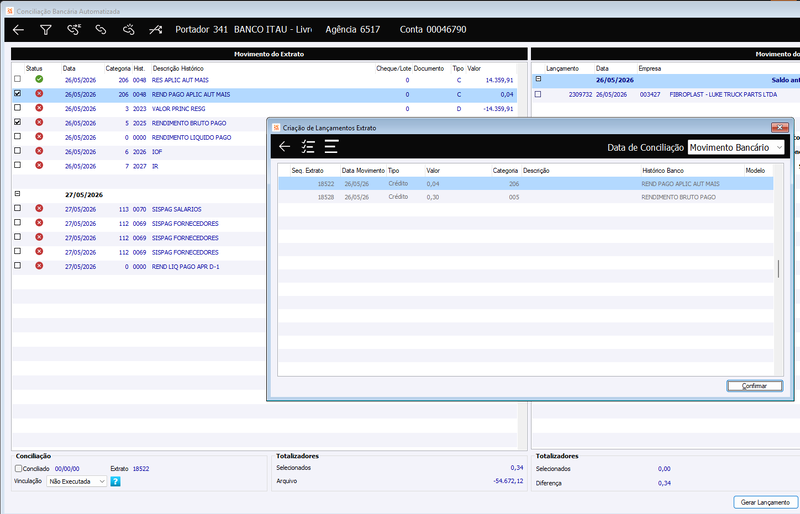Click green status icon of RES APLIC AUT MAIS
Viewport: 800px width, 514px height.
(x=39, y=79)
